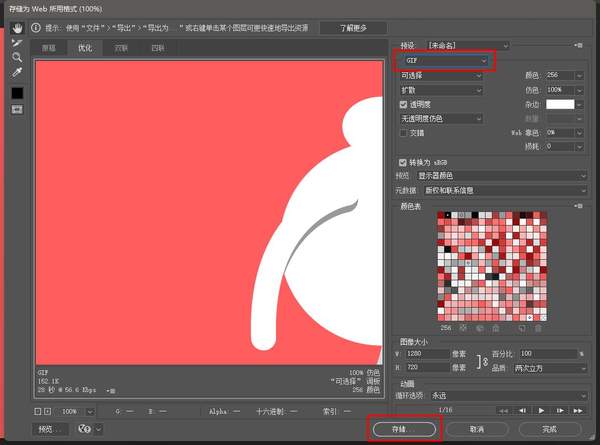Screen dimensions: 600x445
Task: Enable the 交错 checkbox
Action: tap(403, 132)
